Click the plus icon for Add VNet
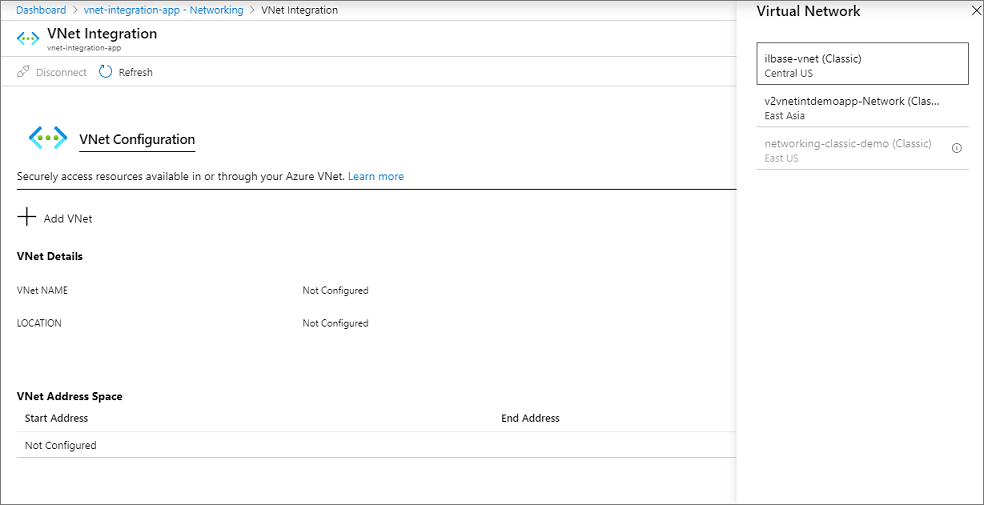 26,218
